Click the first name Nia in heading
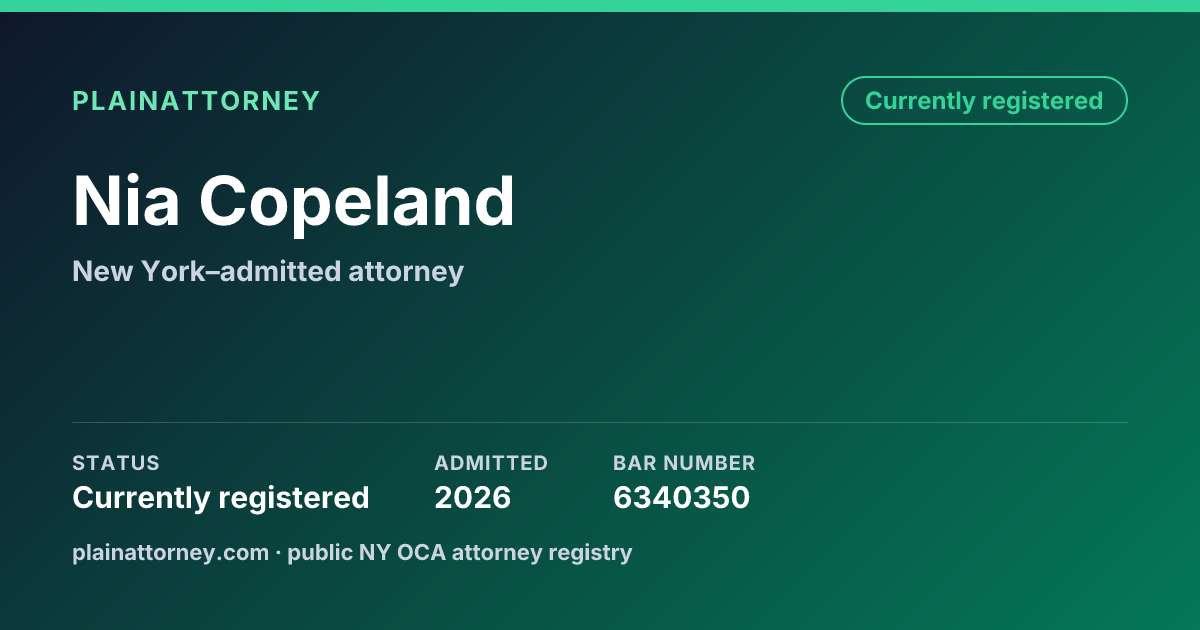This screenshot has width=1200, height=630. pos(126,201)
